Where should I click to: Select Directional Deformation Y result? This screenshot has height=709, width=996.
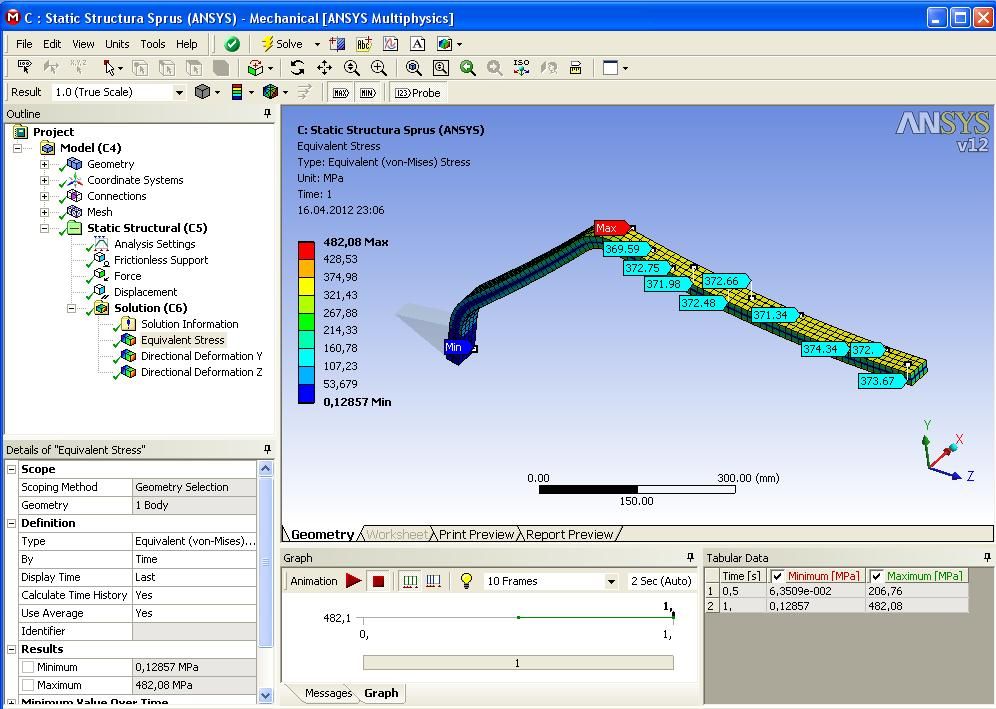(x=201, y=356)
